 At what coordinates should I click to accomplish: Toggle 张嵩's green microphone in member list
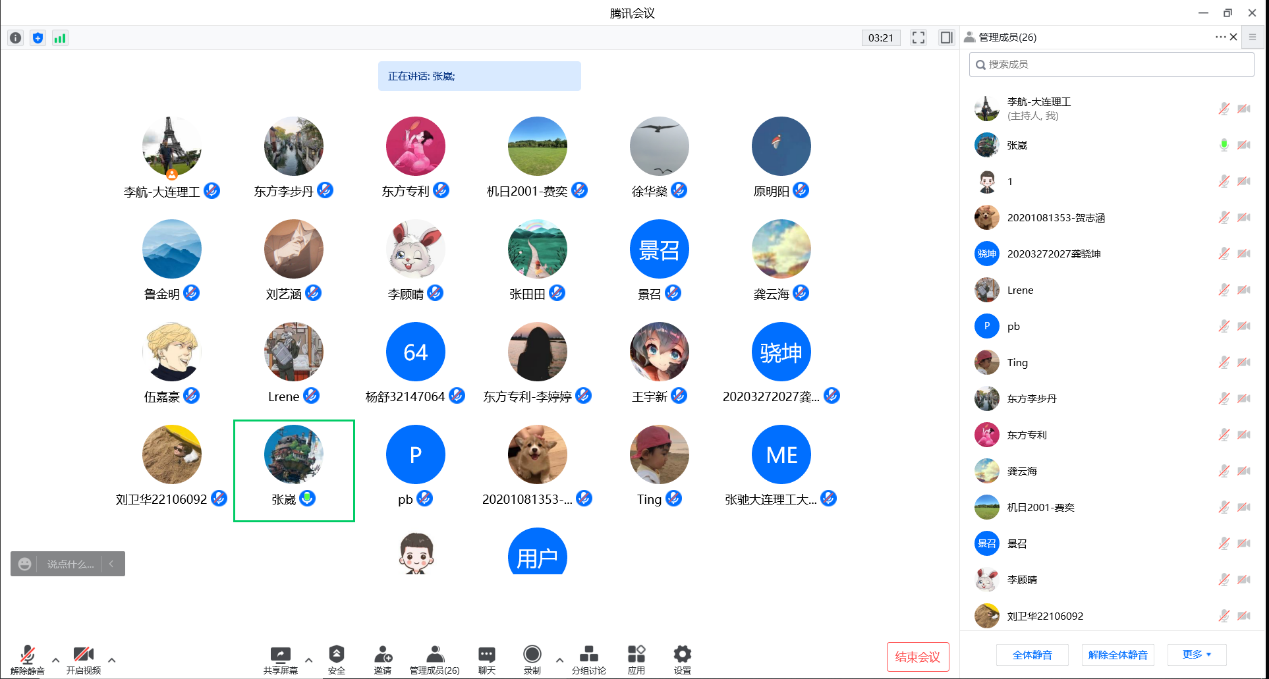pos(1223,145)
